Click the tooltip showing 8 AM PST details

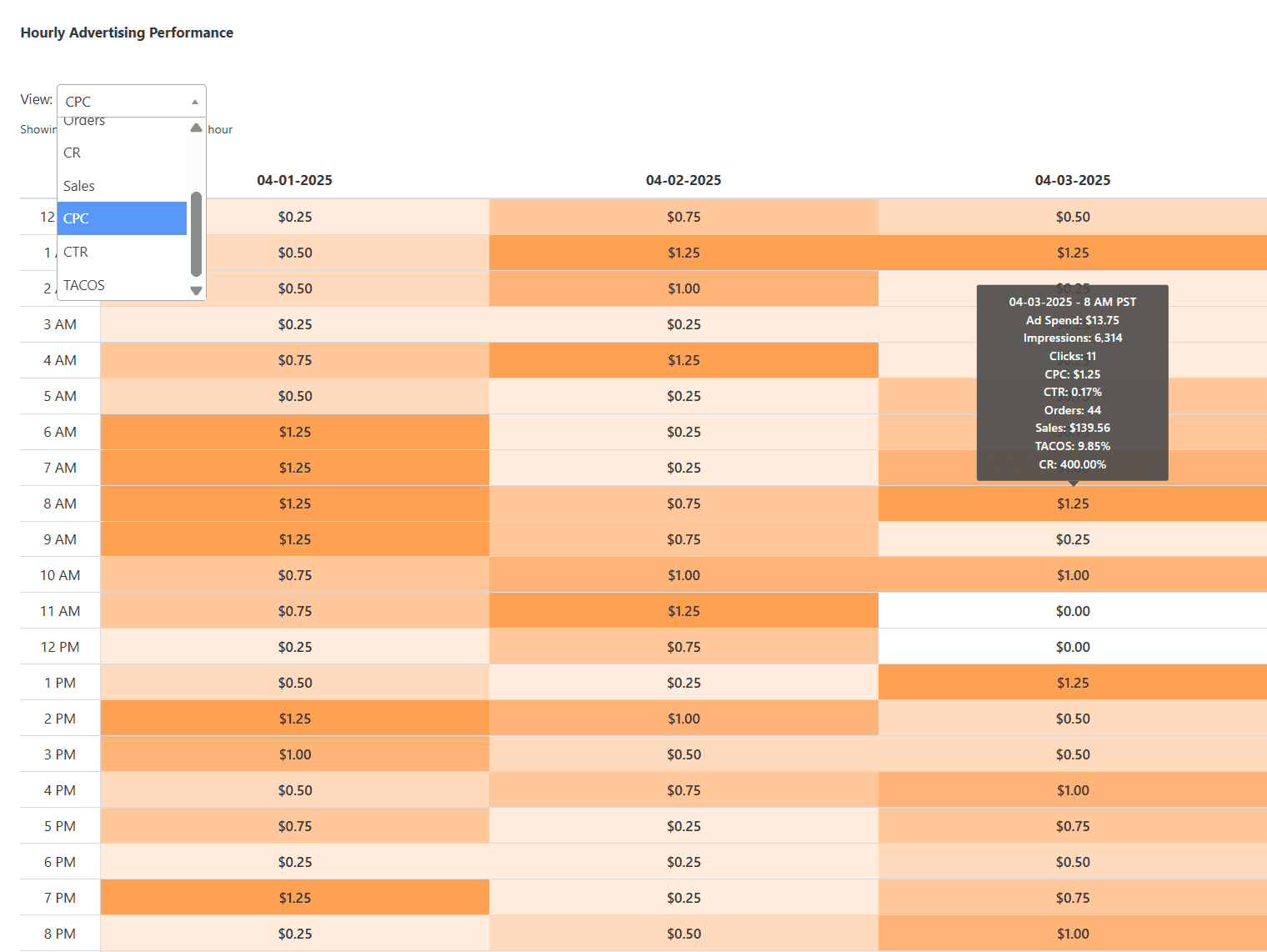point(1072,383)
